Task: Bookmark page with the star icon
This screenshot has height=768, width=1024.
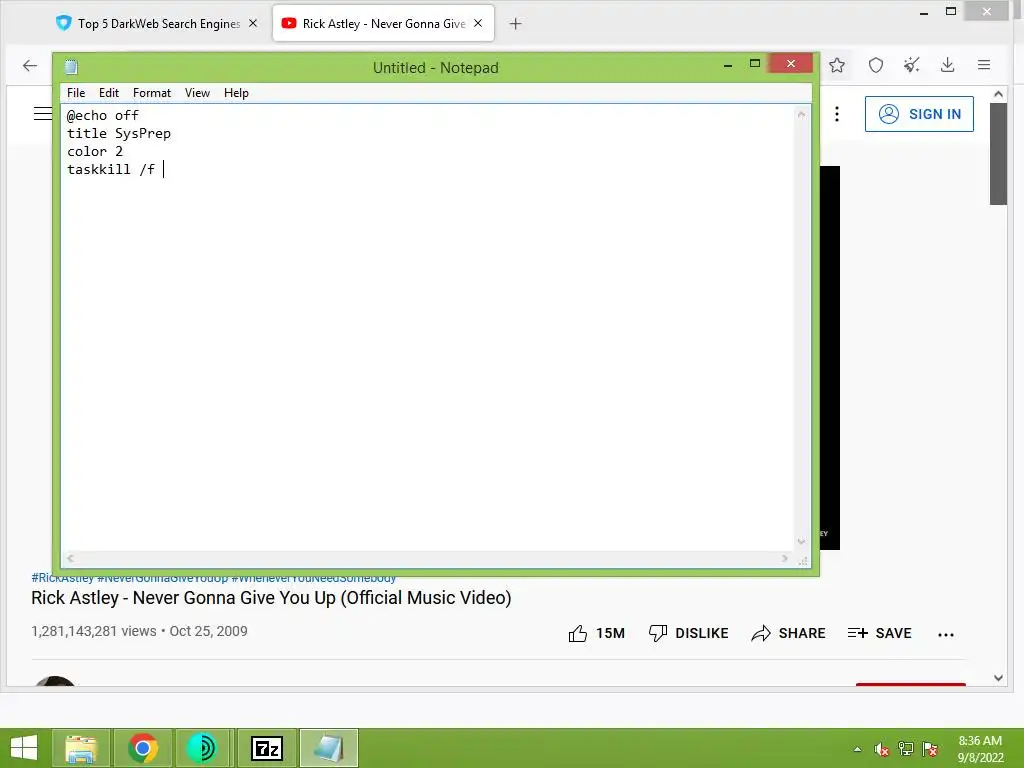Action: click(837, 65)
